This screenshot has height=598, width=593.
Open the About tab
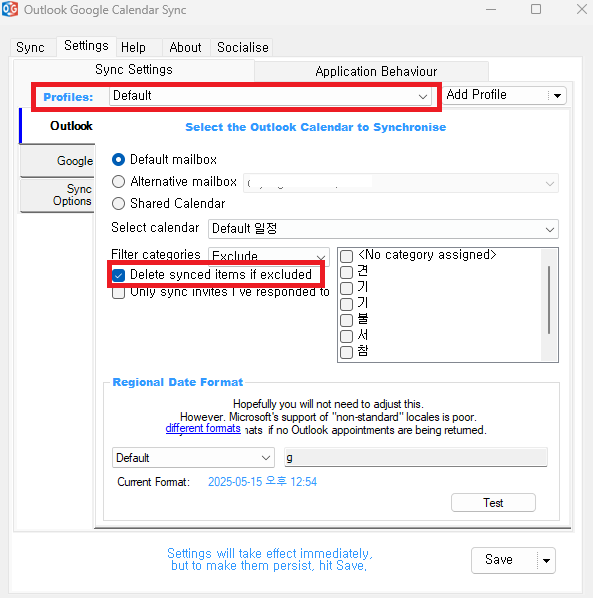(185, 48)
